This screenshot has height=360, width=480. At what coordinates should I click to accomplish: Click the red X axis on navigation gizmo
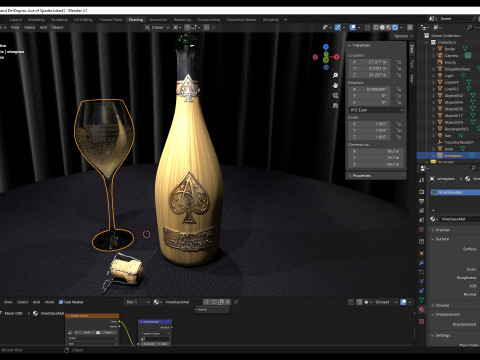click(337, 57)
